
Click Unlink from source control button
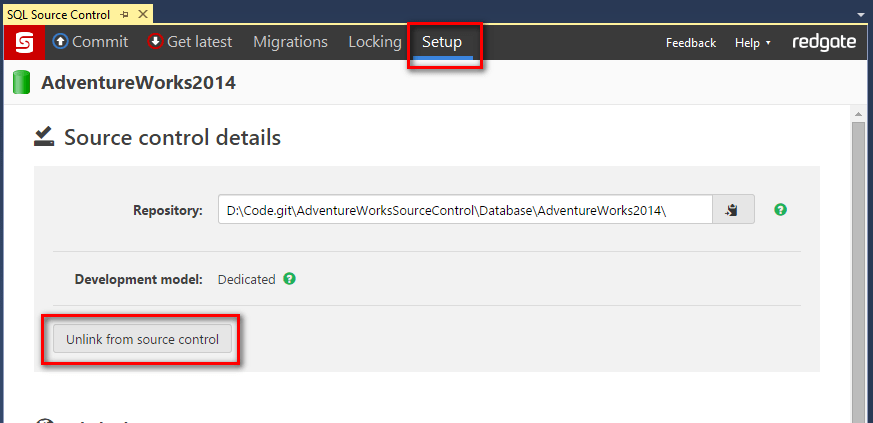click(x=143, y=339)
